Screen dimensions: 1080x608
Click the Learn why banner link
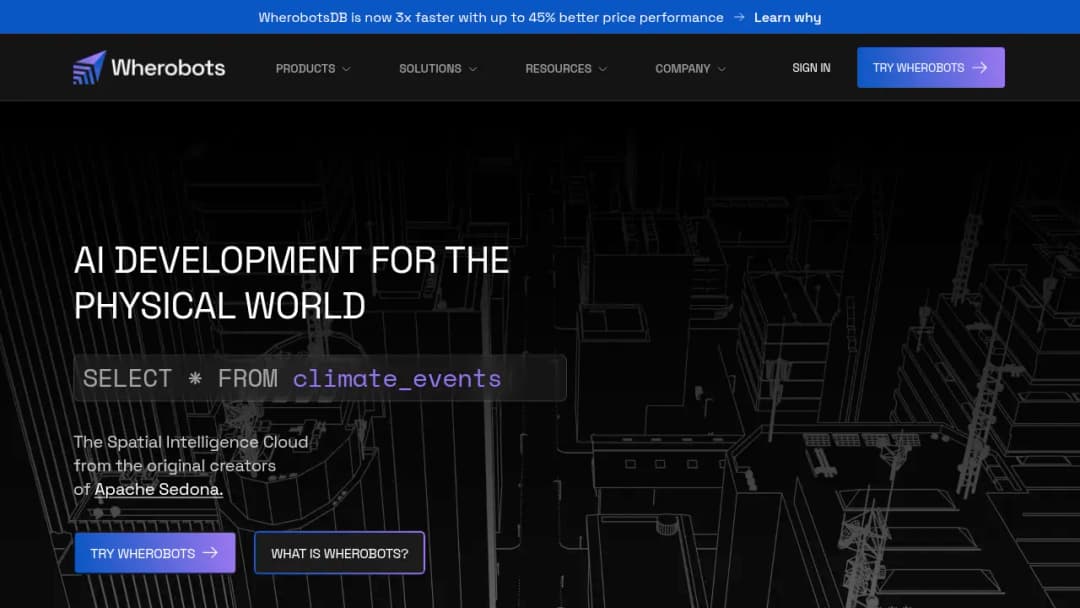click(787, 17)
